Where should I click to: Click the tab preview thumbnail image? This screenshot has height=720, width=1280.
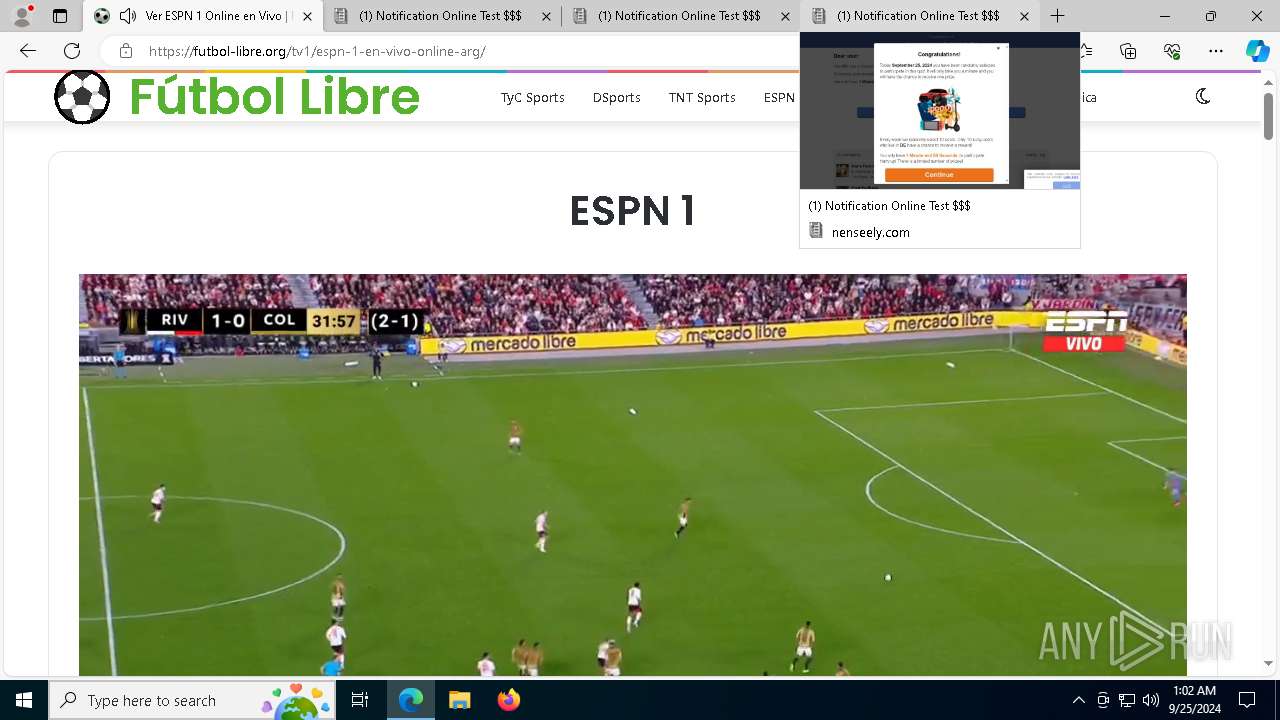pos(940,112)
